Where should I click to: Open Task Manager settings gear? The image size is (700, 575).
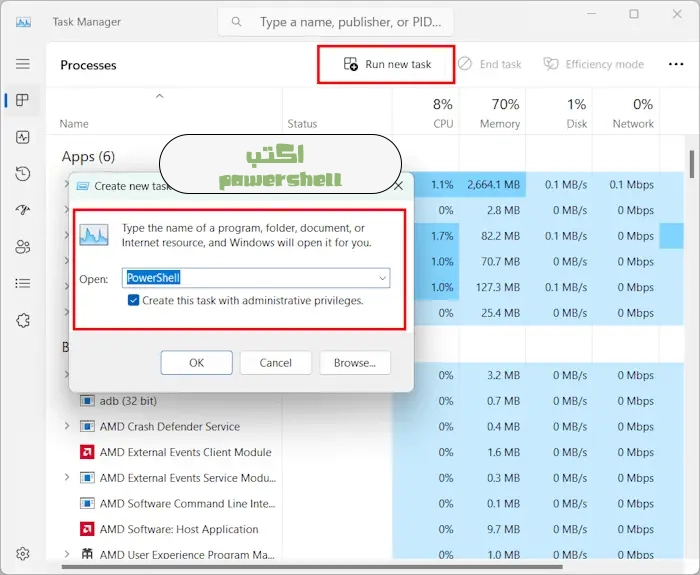tap(22, 553)
